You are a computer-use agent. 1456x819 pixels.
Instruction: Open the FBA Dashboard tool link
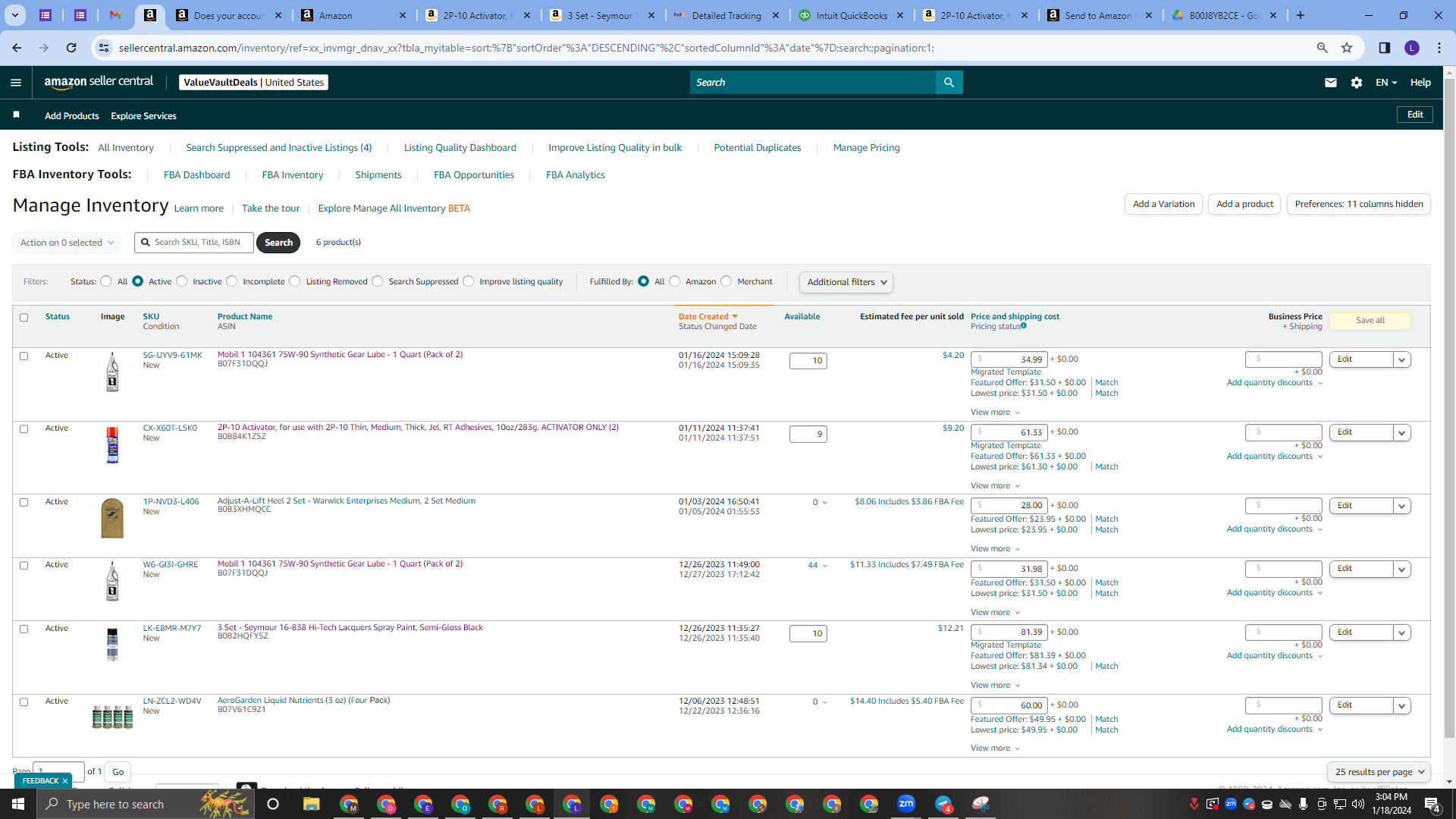coord(196,175)
